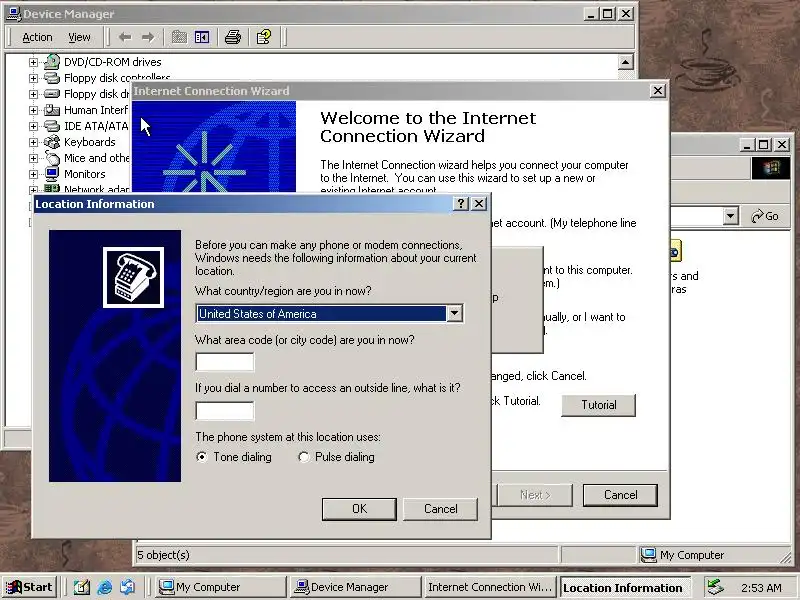The height and width of the screenshot is (600, 800).
Task: Expand the Monitors node
Action: coord(33,174)
